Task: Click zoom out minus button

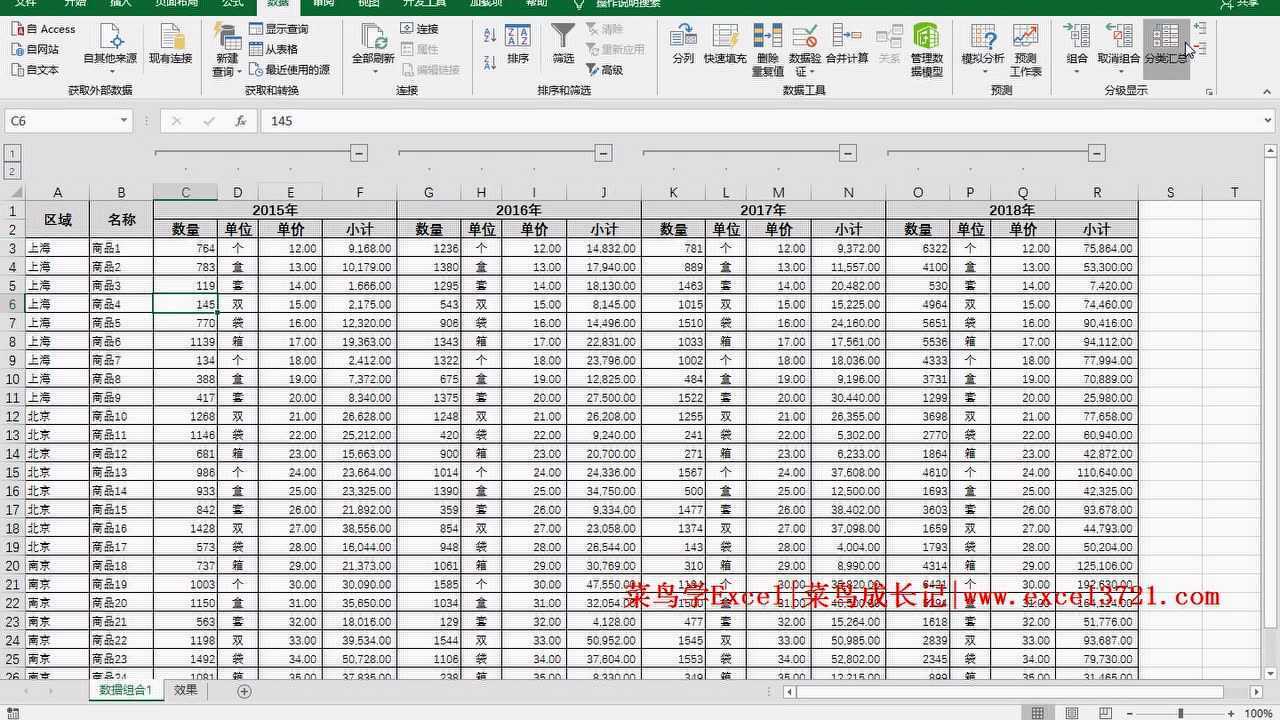Action: click(1130, 713)
